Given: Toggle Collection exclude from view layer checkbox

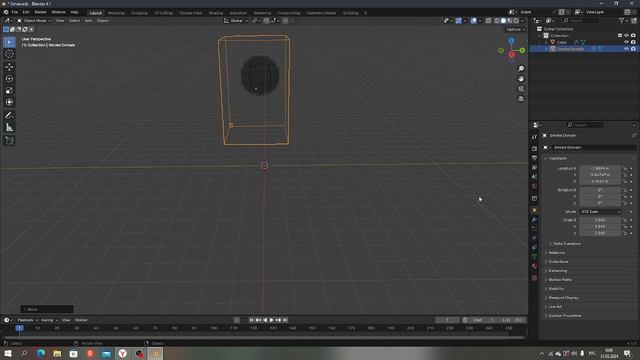Looking at the screenshot, I should point(620,36).
